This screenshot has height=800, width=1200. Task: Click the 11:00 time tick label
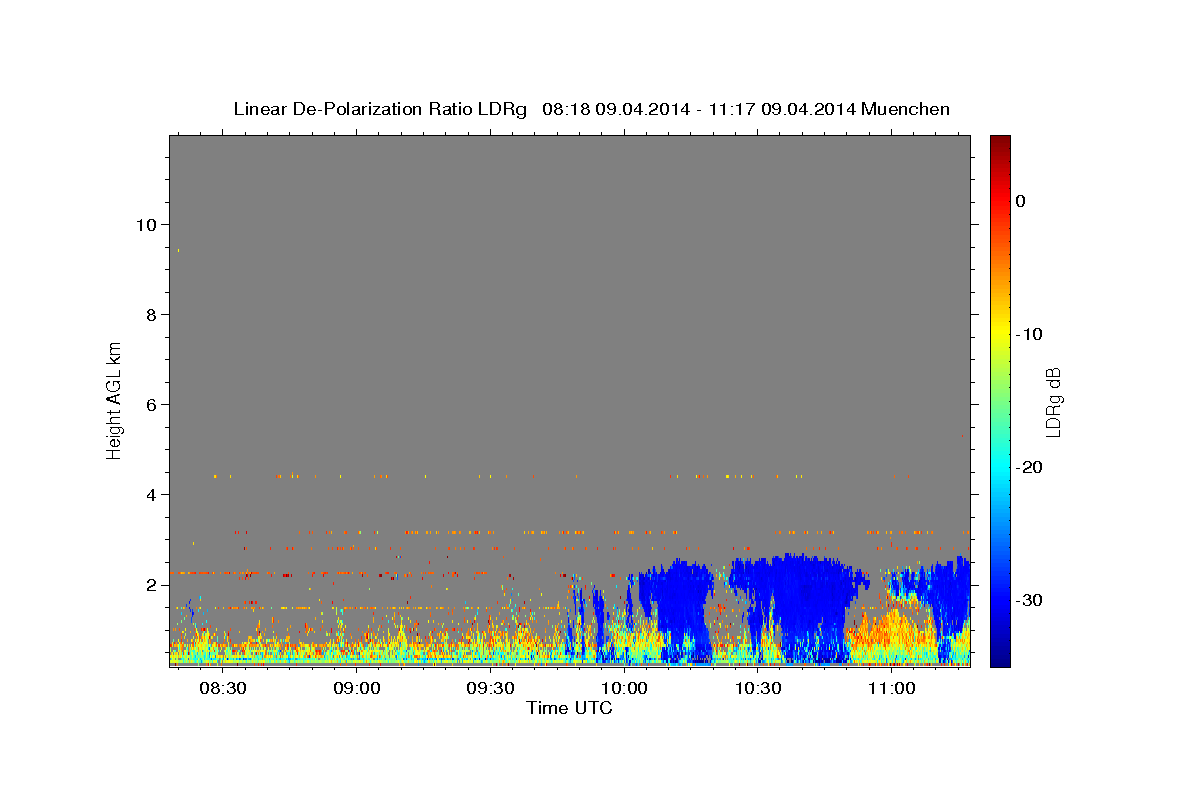coord(892,689)
